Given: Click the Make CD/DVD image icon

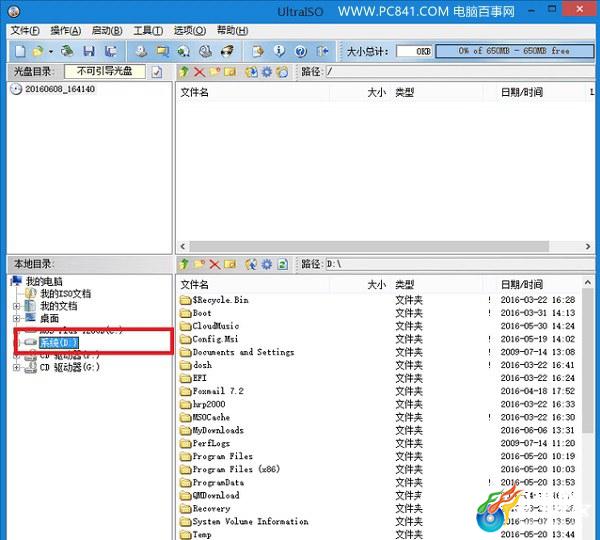Looking at the screenshot, I should point(142,51).
